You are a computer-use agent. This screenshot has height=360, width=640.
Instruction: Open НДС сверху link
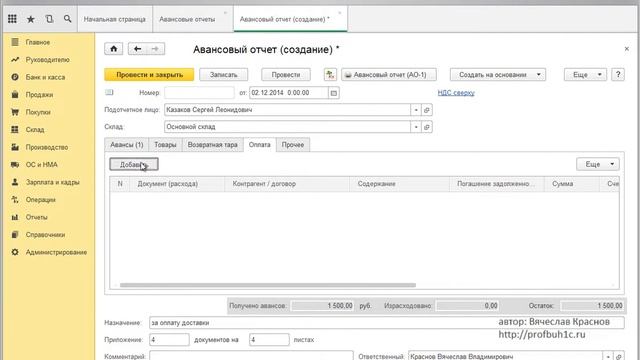pos(456,93)
